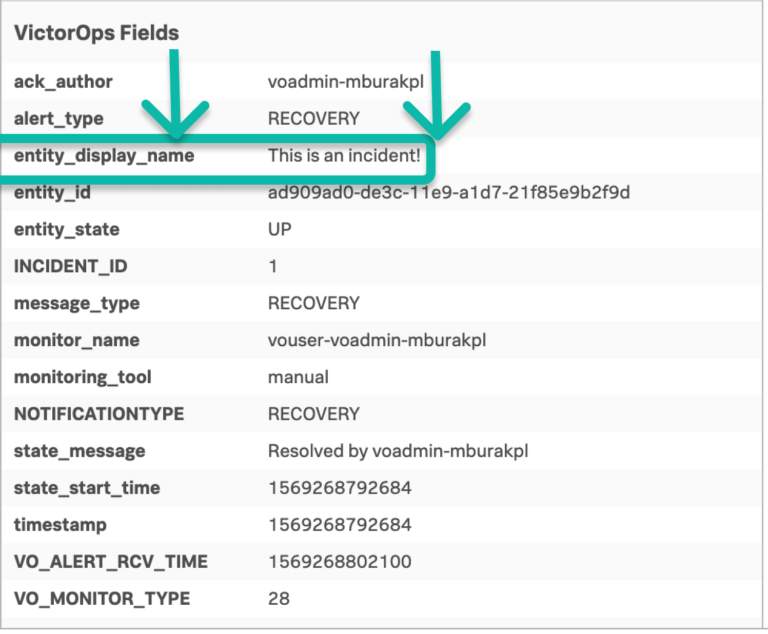This screenshot has width=768, height=634.
Task: Click the VO_ALERT_RCV_TIME value 1569268802100
Action: [339, 562]
